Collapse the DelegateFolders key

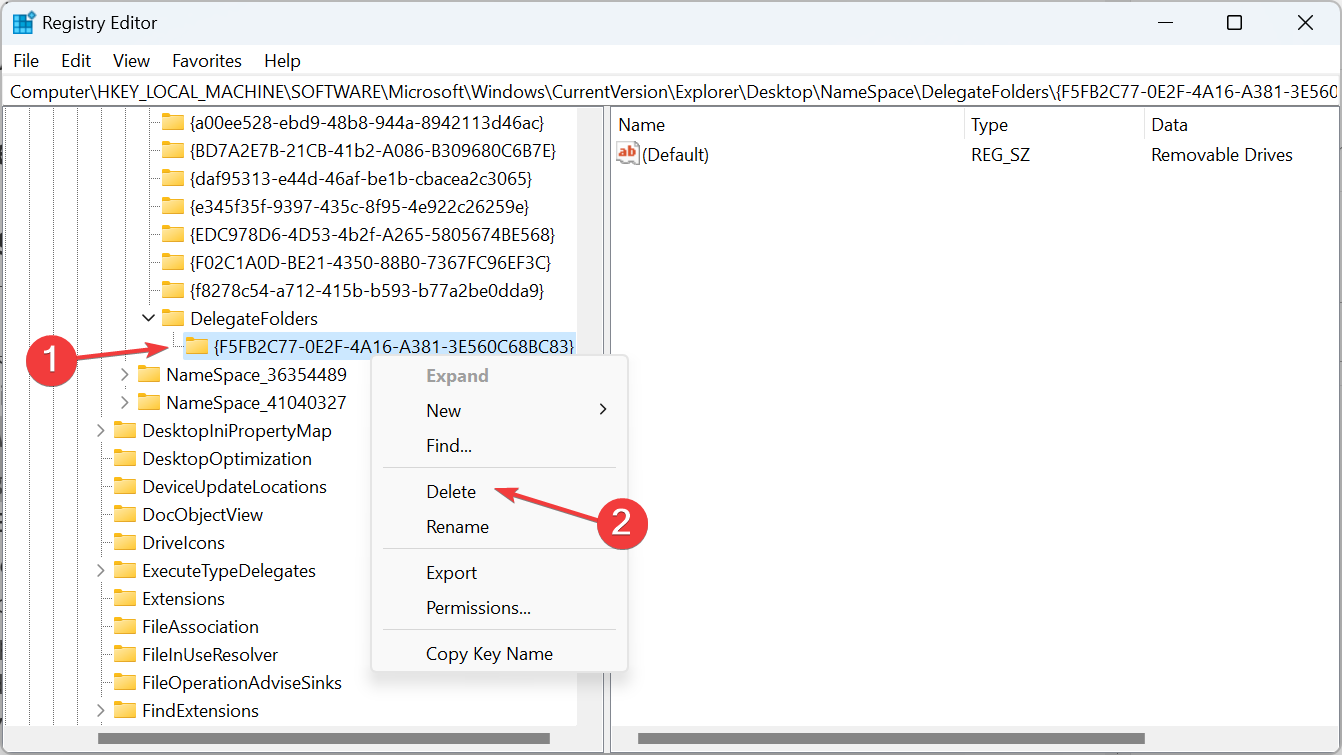149,319
